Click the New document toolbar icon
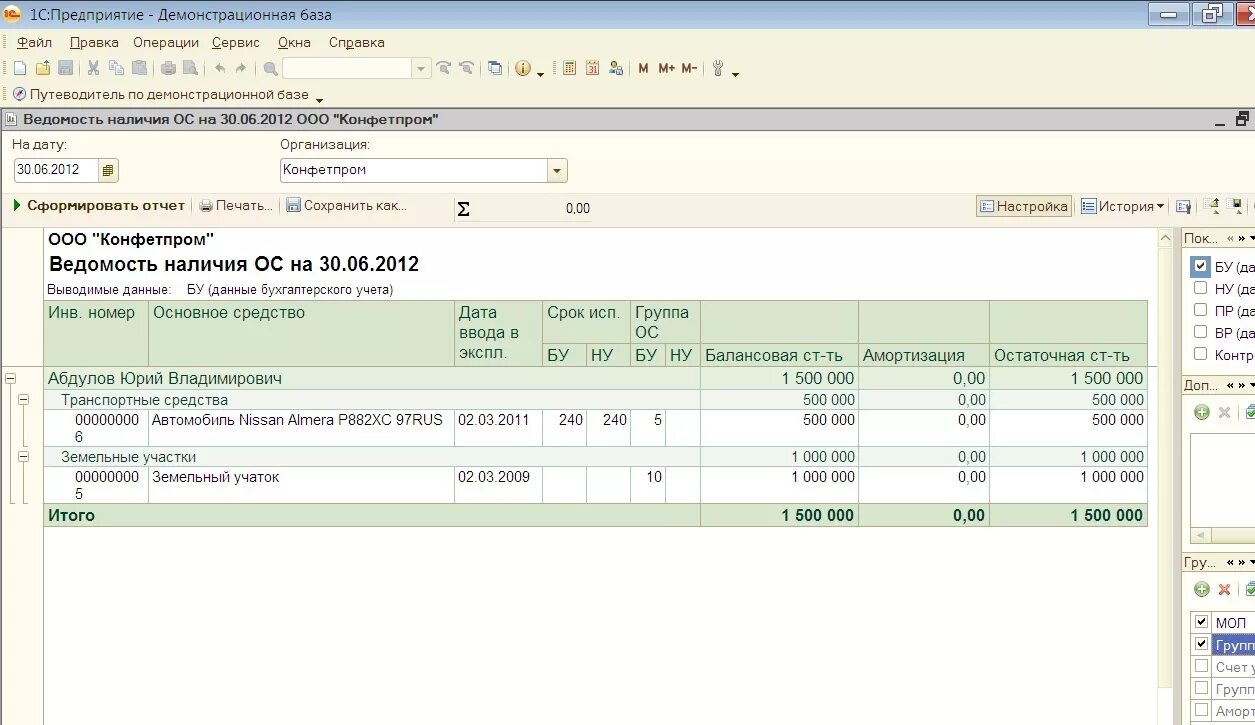The width and height of the screenshot is (1255, 725). (19, 69)
